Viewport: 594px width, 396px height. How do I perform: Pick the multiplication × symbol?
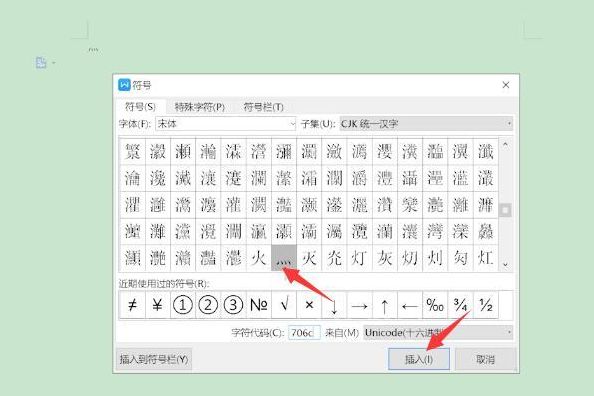(x=309, y=305)
